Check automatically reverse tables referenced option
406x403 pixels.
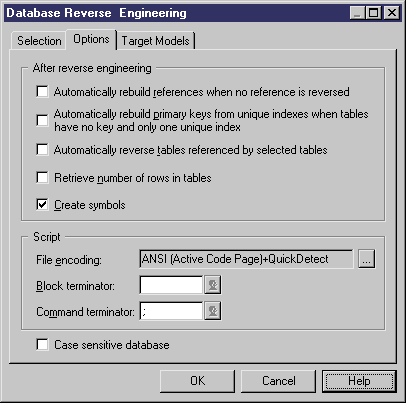[42, 150]
